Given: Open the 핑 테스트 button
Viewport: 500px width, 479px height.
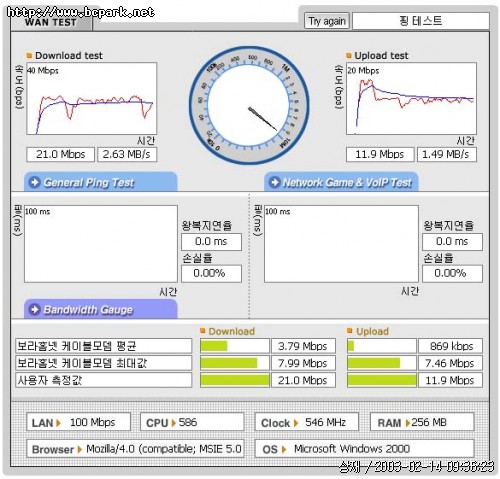Looking at the screenshot, I should (421, 21).
